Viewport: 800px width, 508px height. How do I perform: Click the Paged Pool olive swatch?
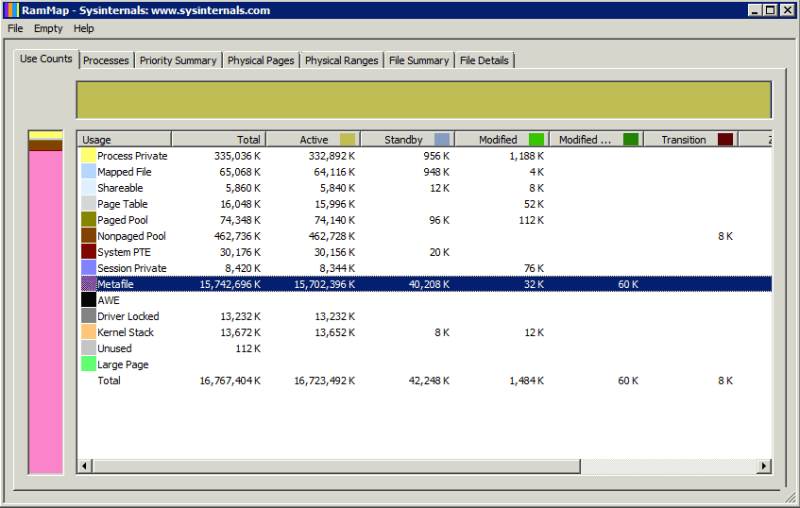pyautogui.click(x=89, y=220)
